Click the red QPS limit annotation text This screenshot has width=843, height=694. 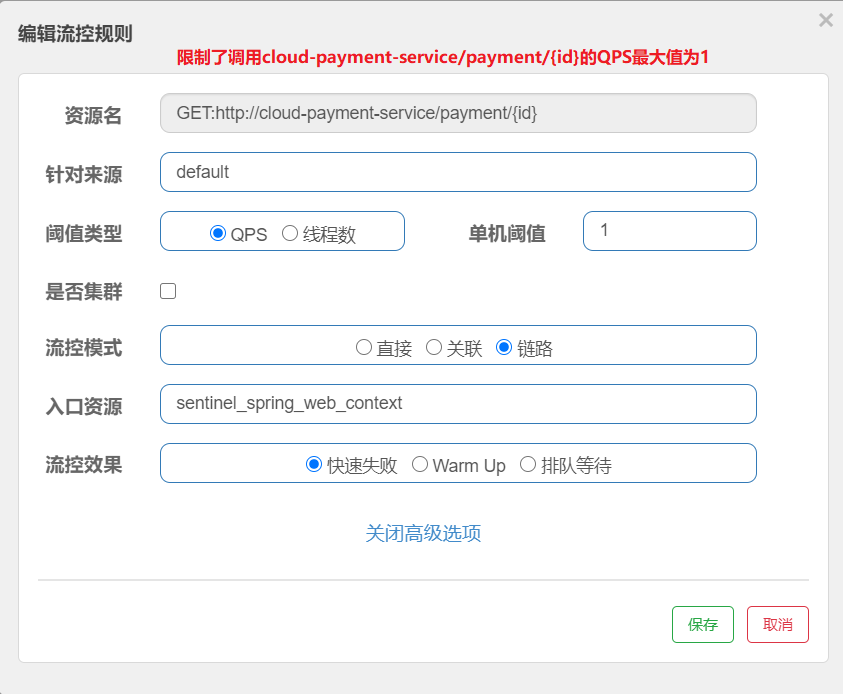443,57
